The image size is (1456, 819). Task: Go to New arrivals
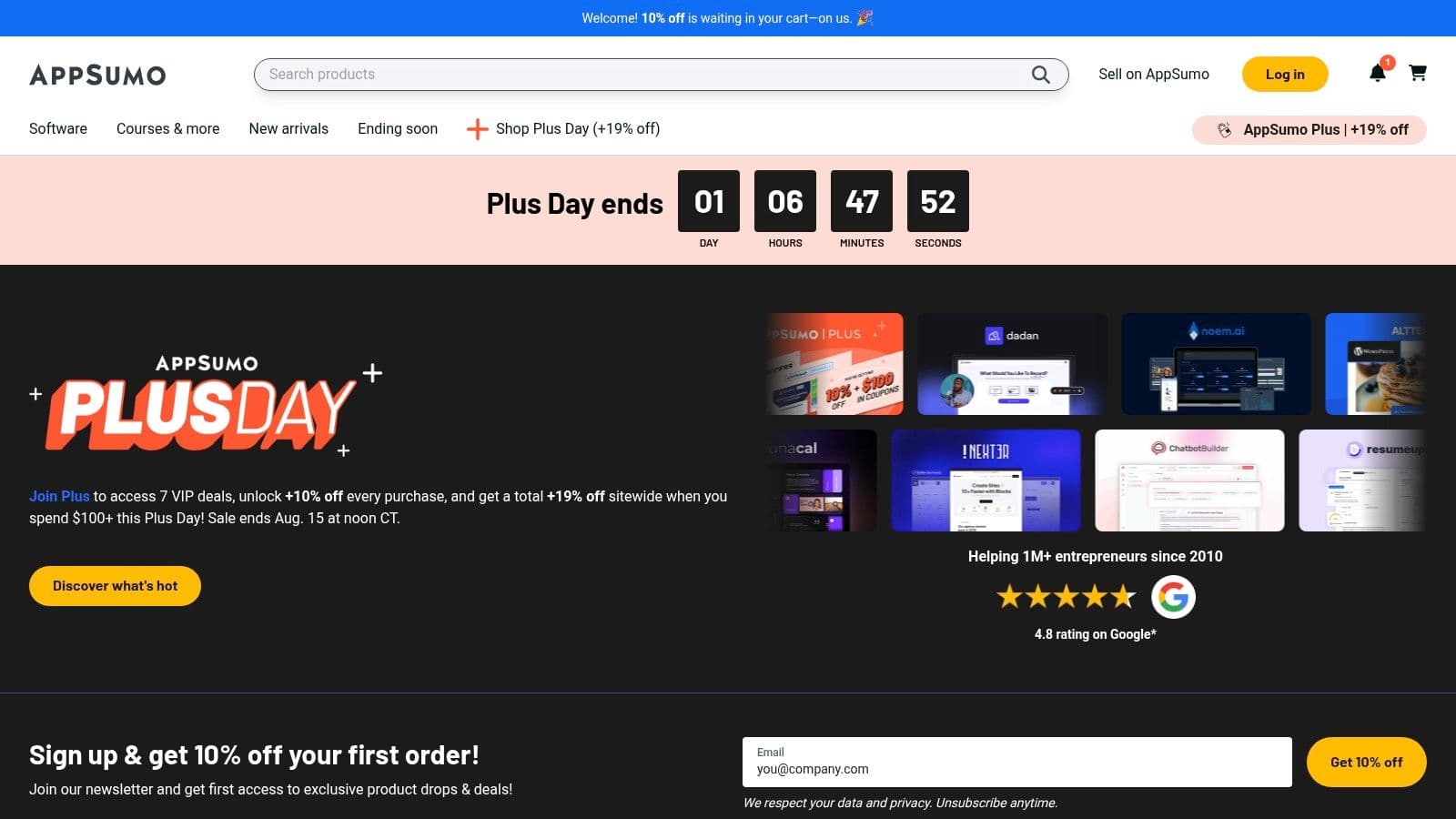click(x=288, y=128)
